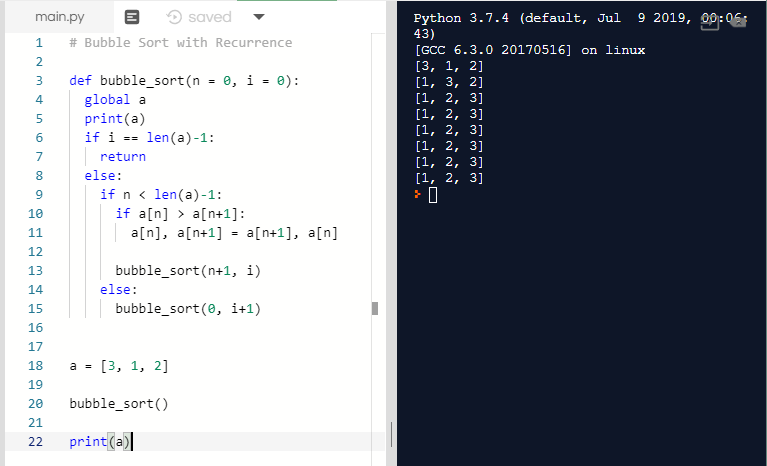Click the orange console prompt arrow
The height and width of the screenshot is (466, 767).
(417, 194)
